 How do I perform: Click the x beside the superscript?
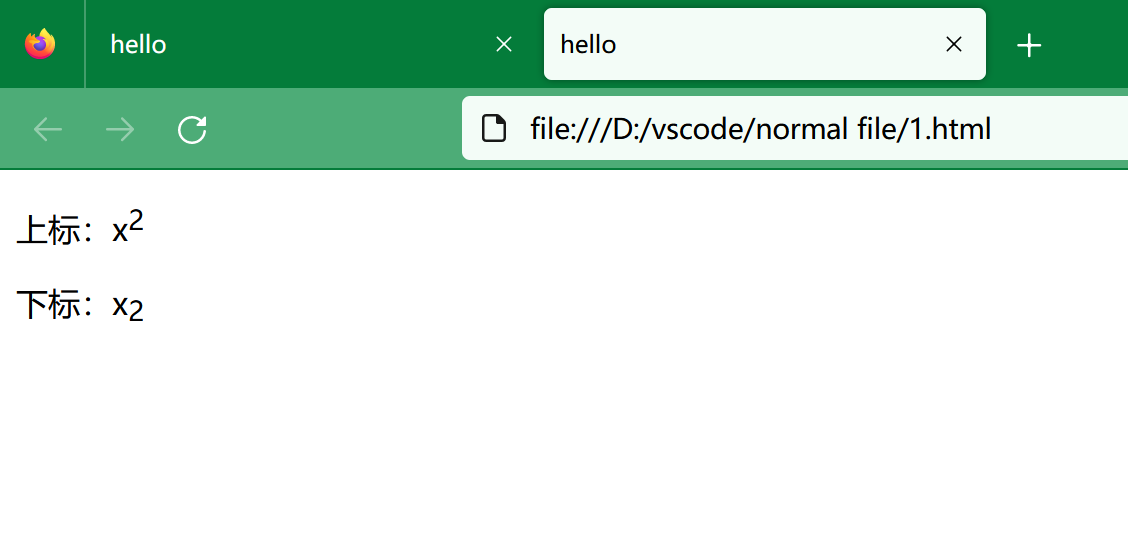pos(120,232)
